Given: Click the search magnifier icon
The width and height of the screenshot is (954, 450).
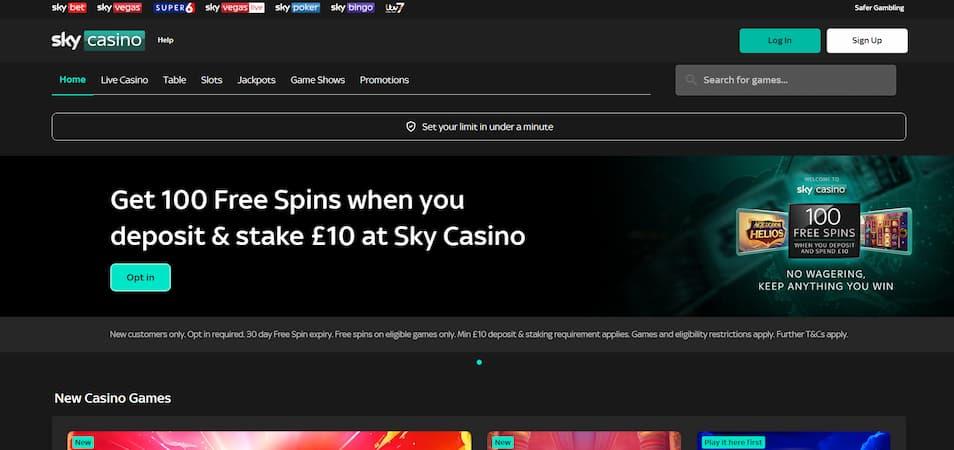Looking at the screenshot, I should coord(691,80).
